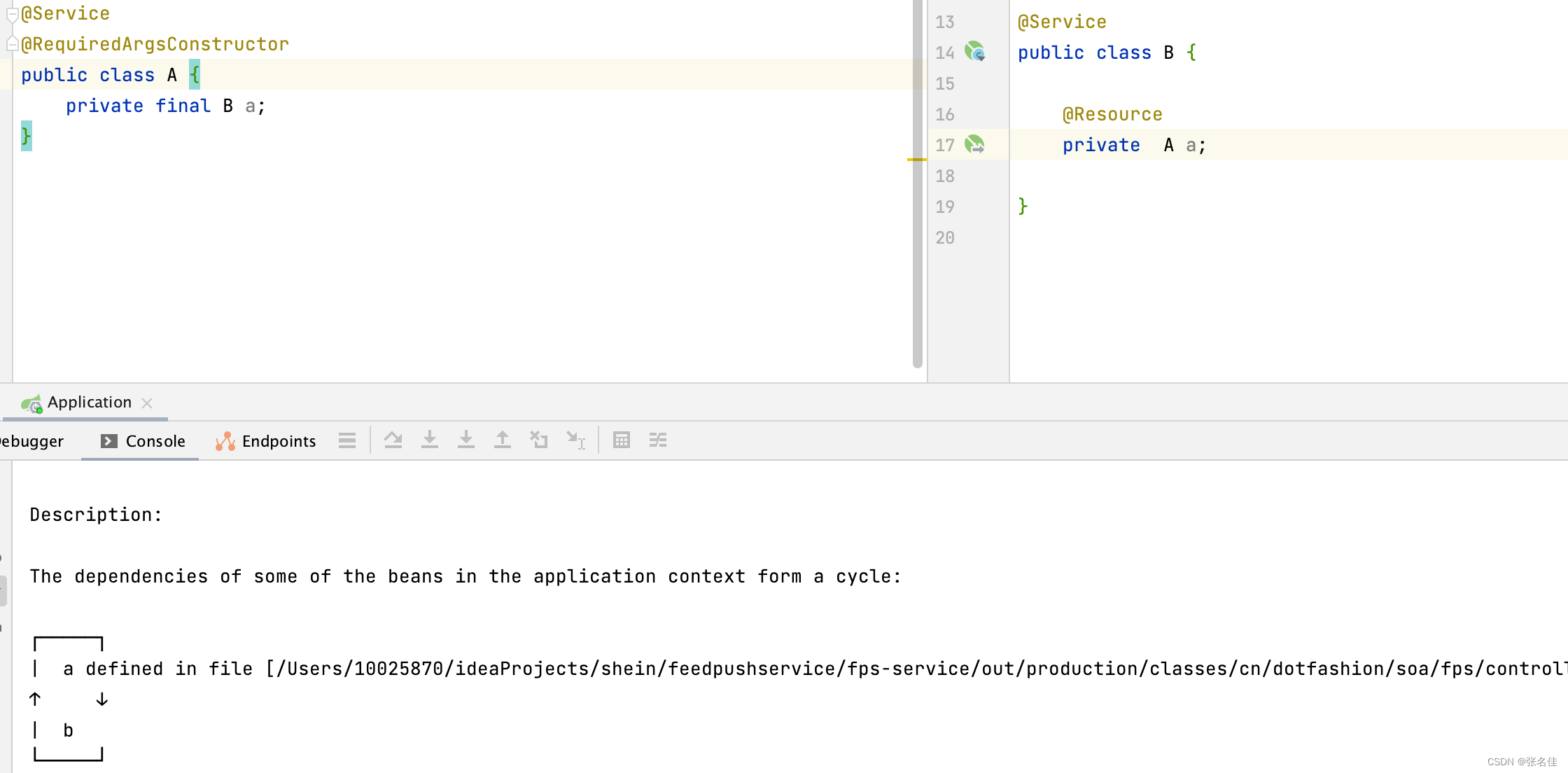The height and width of the screenshot is (773, 1568).
Task: Select the Application run session tab
Action: click(88, 403)
